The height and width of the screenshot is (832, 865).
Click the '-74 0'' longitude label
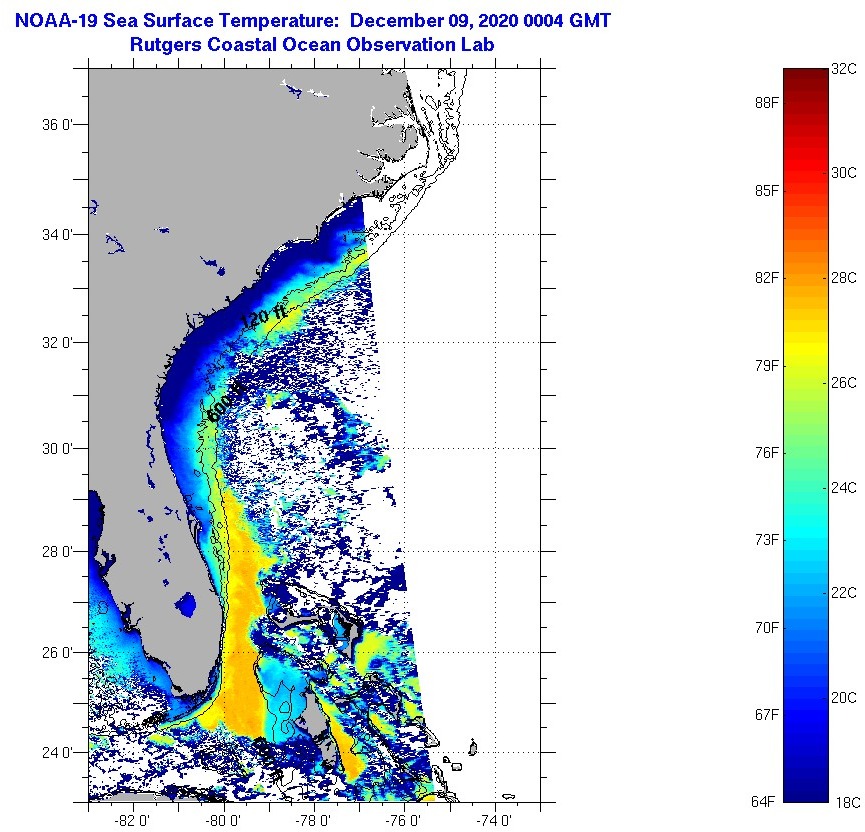495,821
